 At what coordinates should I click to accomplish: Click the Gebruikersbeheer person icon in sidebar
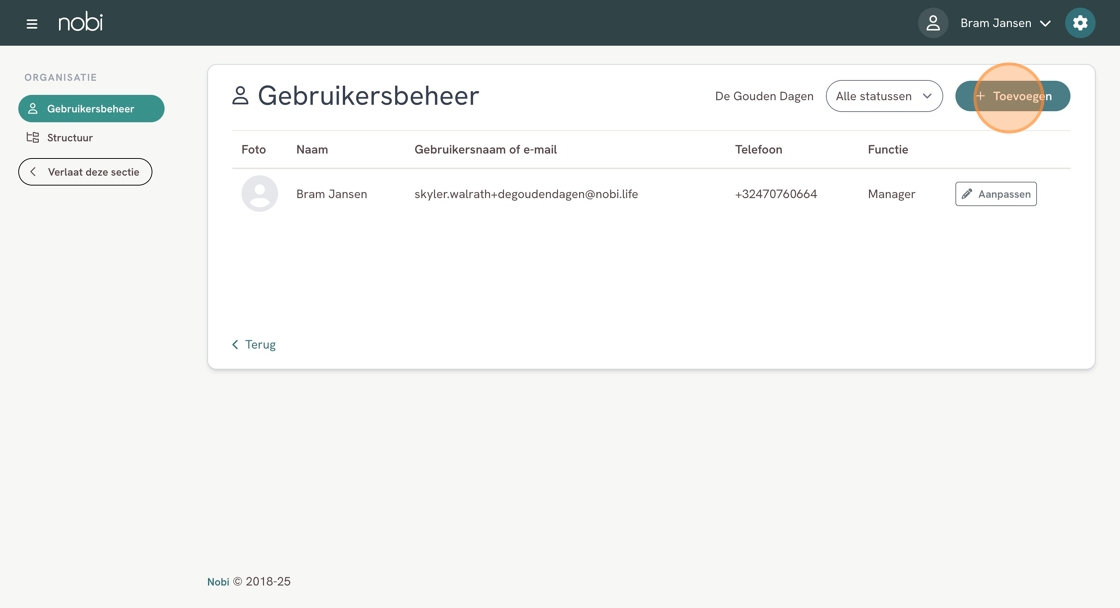pos(33,109)
